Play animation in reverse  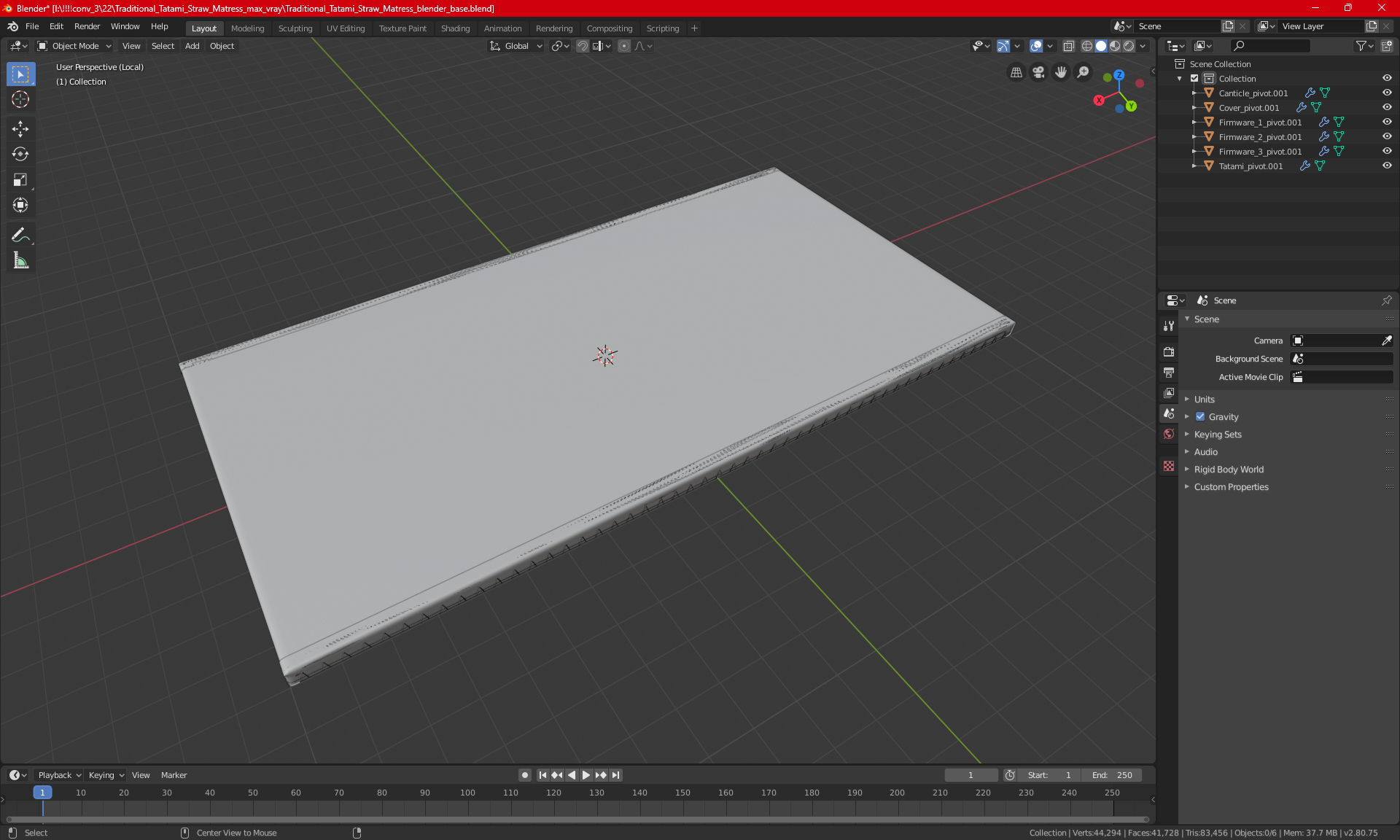572,775
